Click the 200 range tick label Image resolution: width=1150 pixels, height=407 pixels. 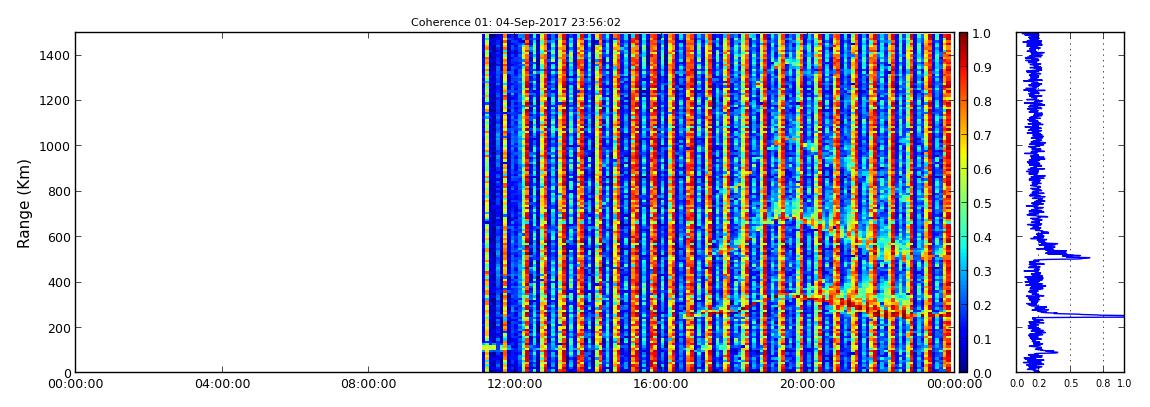(57, 329)
